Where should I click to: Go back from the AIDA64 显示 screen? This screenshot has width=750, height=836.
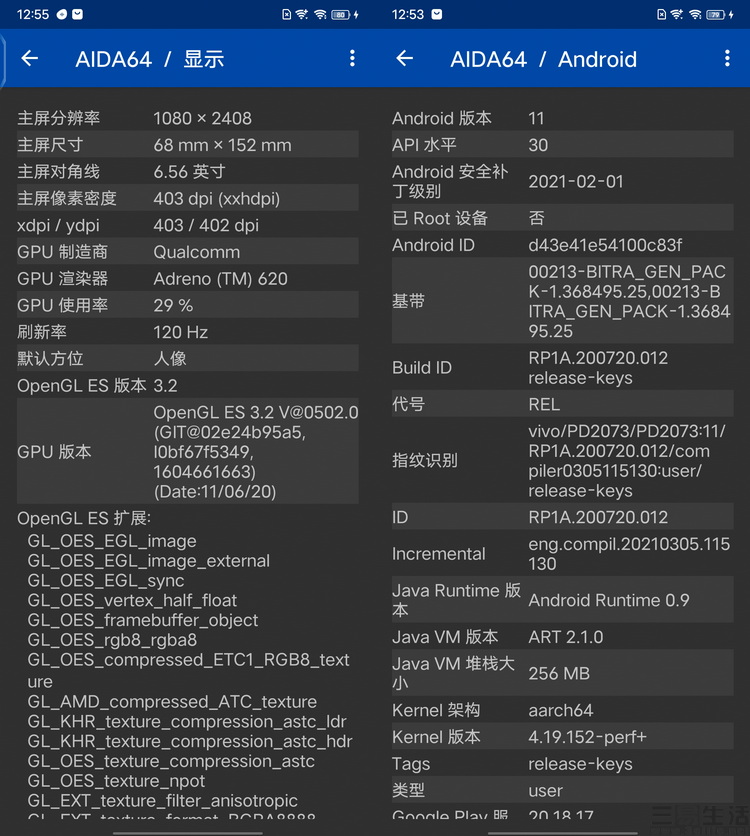coord(30,58)
